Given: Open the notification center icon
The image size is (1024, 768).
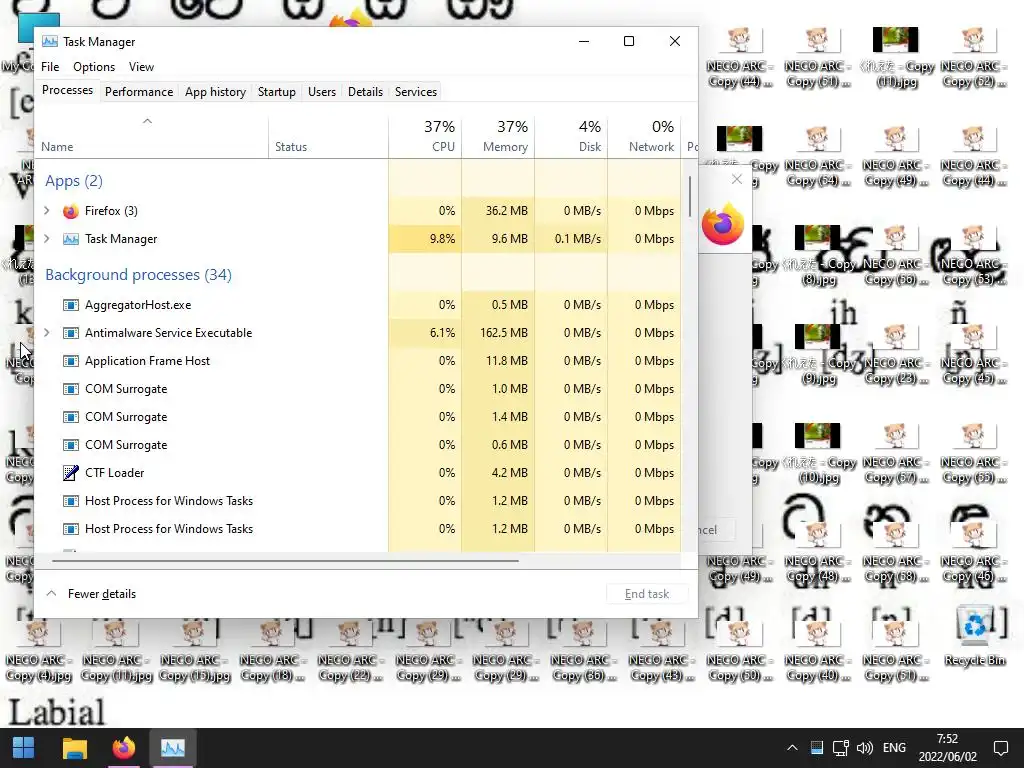Looking at the screenshot, I should point(1000,748).
